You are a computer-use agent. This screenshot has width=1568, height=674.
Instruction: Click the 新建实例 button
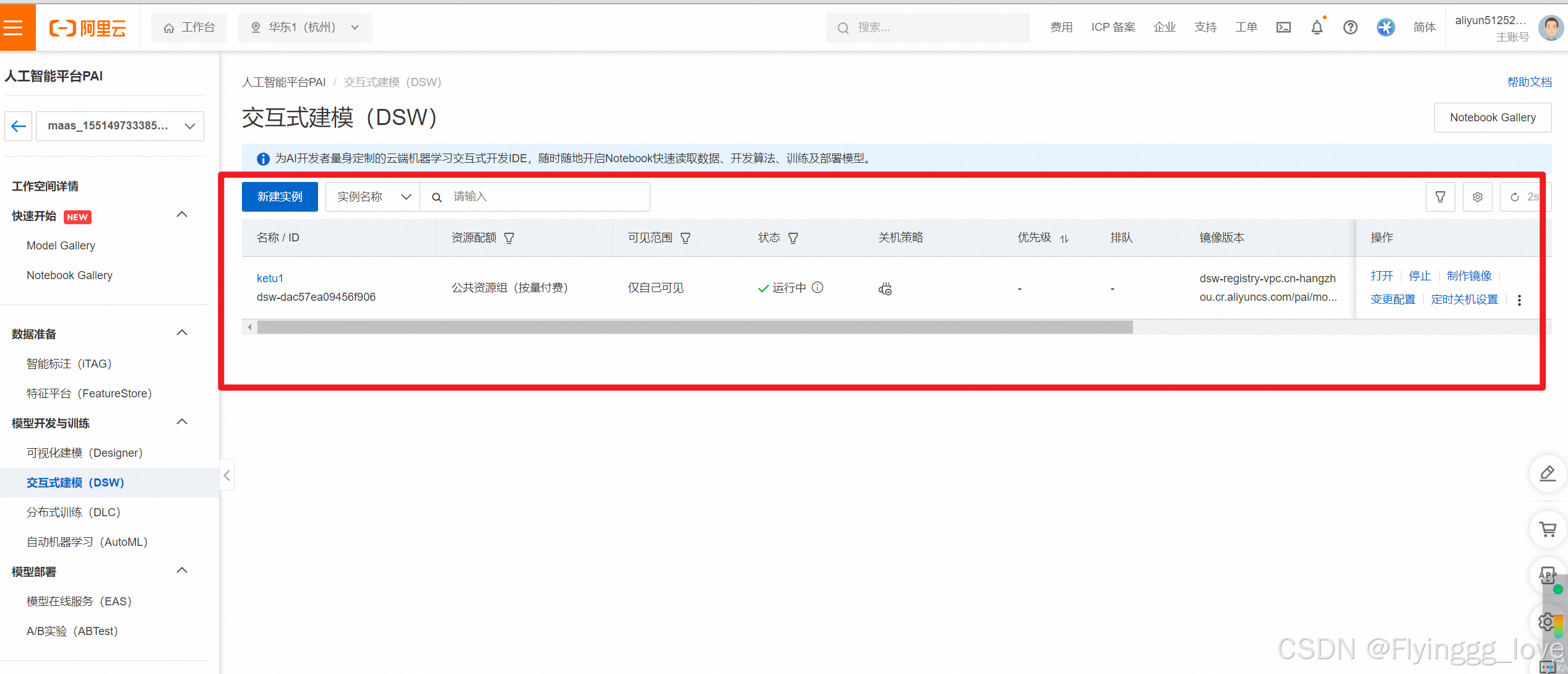point(280,197)
